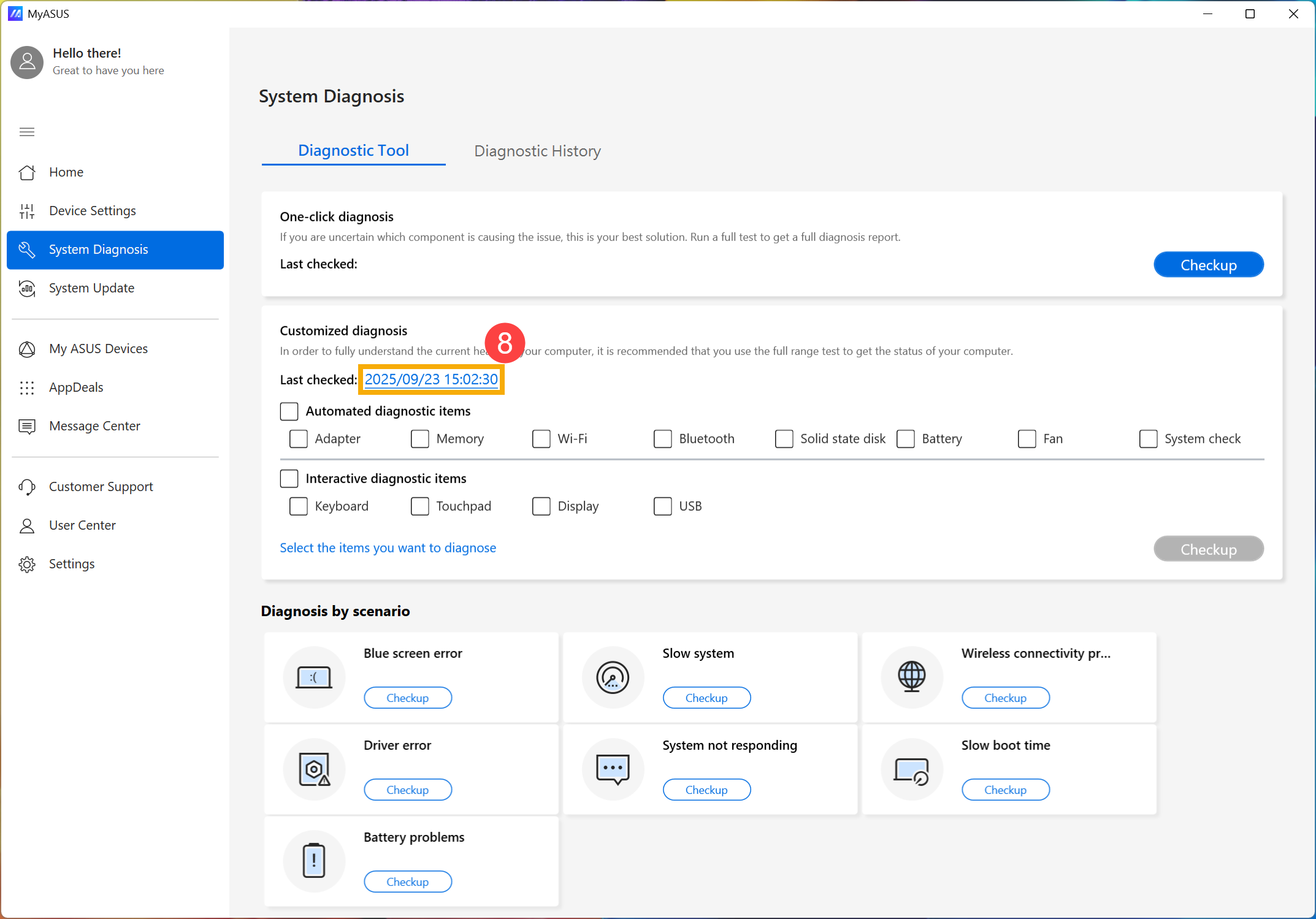Select the Diagnostic Tool tab
1316x919 pixels.
[353, 150]
